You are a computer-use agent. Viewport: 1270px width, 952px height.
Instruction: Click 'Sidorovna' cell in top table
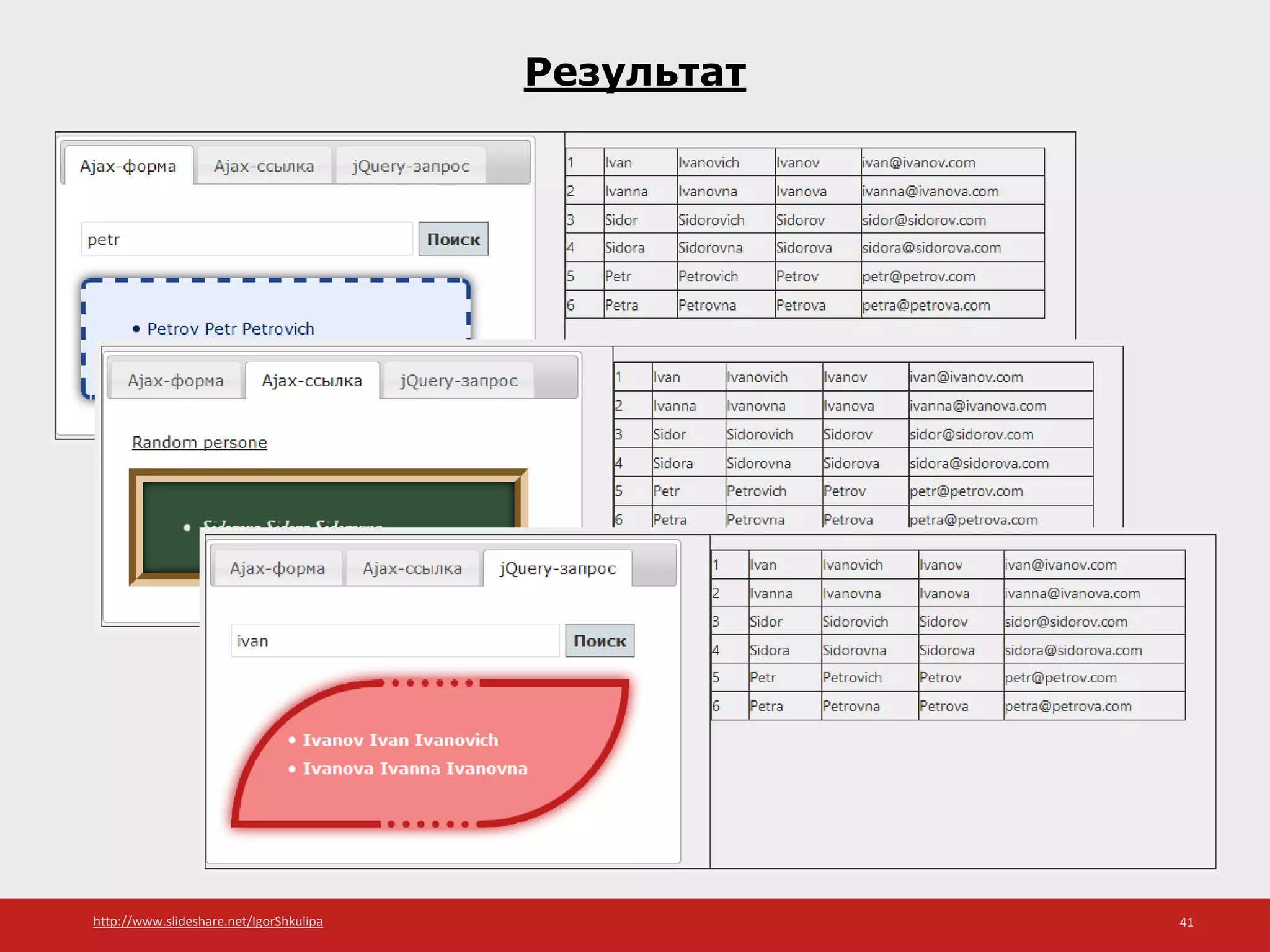726,247
